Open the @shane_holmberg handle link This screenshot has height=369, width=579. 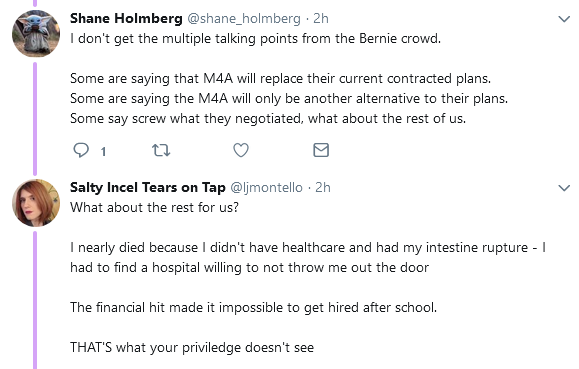coord(244,18)
